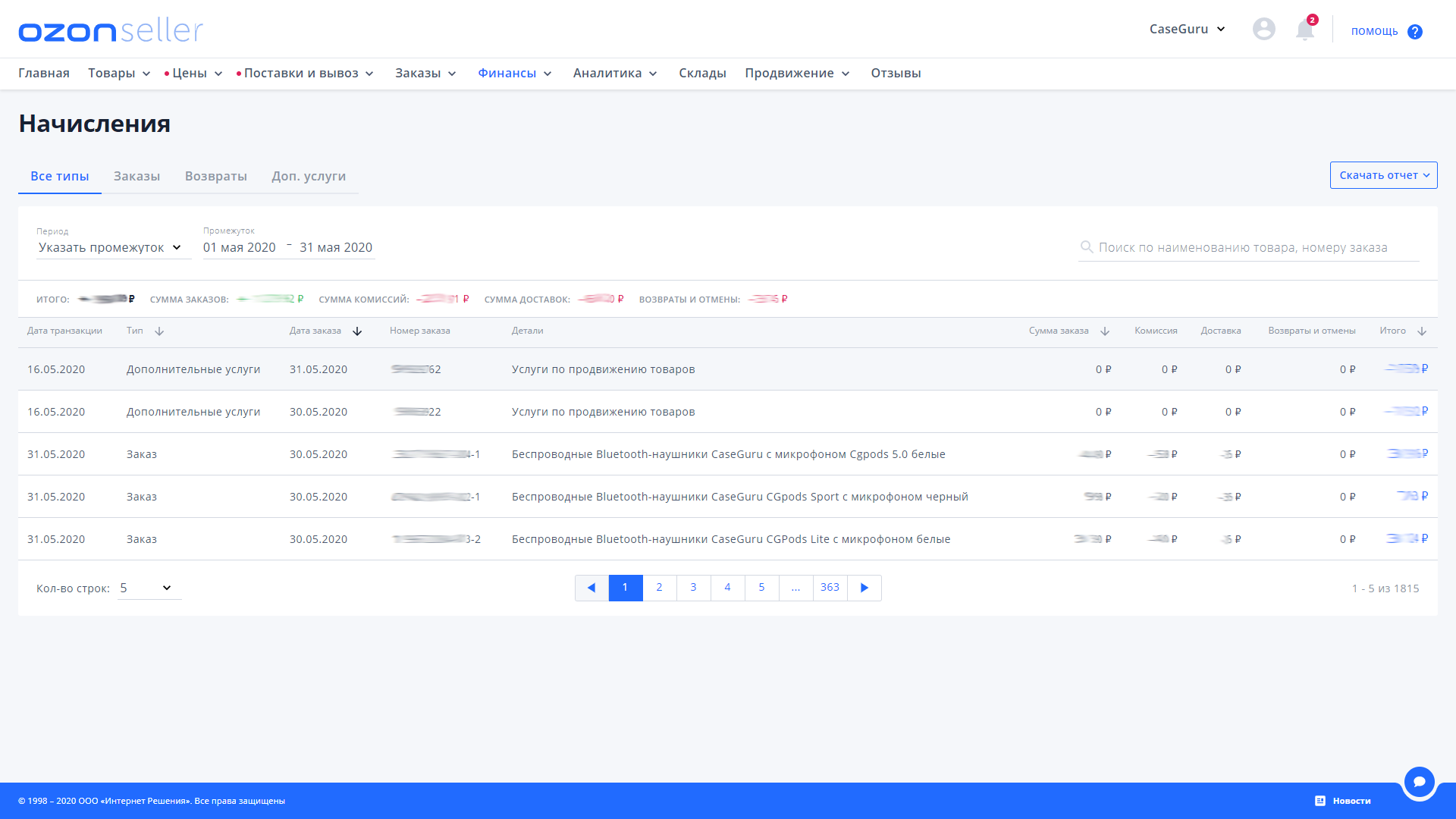1456x819 pixels.
Task: Sort by Тип column arrow
Action: click(x=159, y=331)
